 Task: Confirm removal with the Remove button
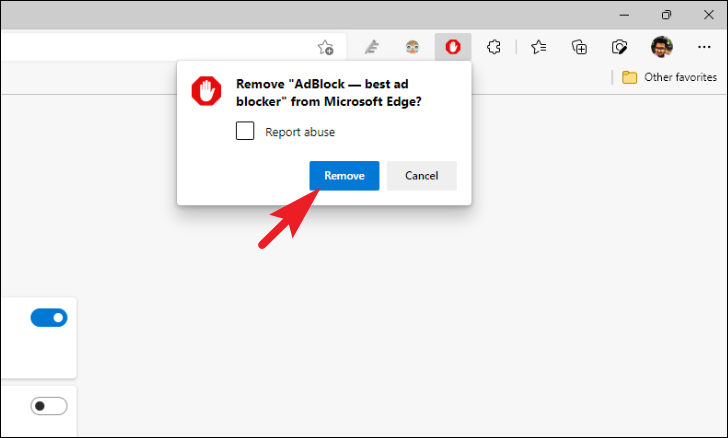click(x=344, y=176)
